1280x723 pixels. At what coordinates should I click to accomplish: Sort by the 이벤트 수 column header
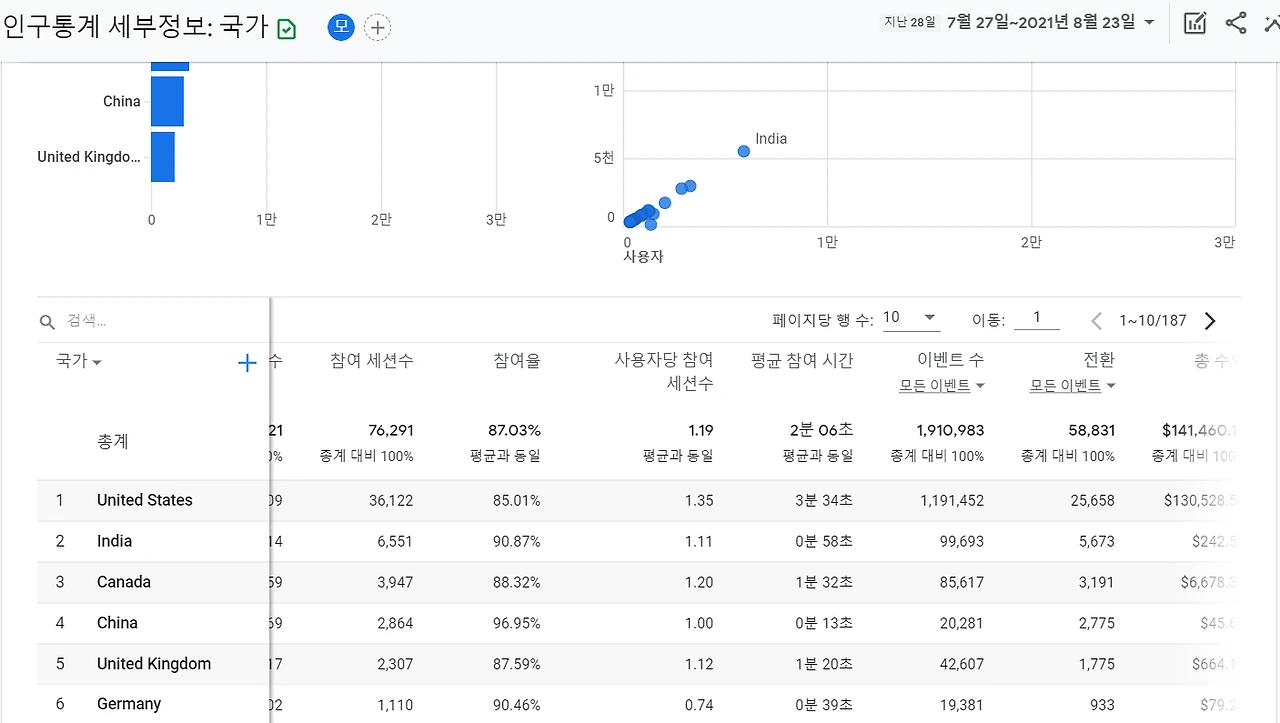pyautogui.click(x=950, y=360)
